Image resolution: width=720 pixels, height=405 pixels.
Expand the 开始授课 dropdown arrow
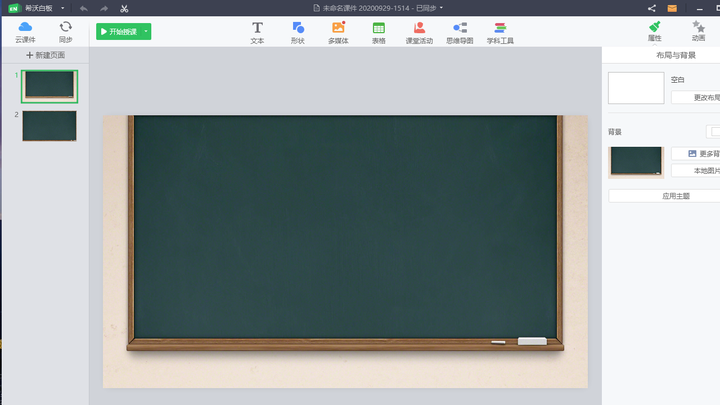click(146, 32)
